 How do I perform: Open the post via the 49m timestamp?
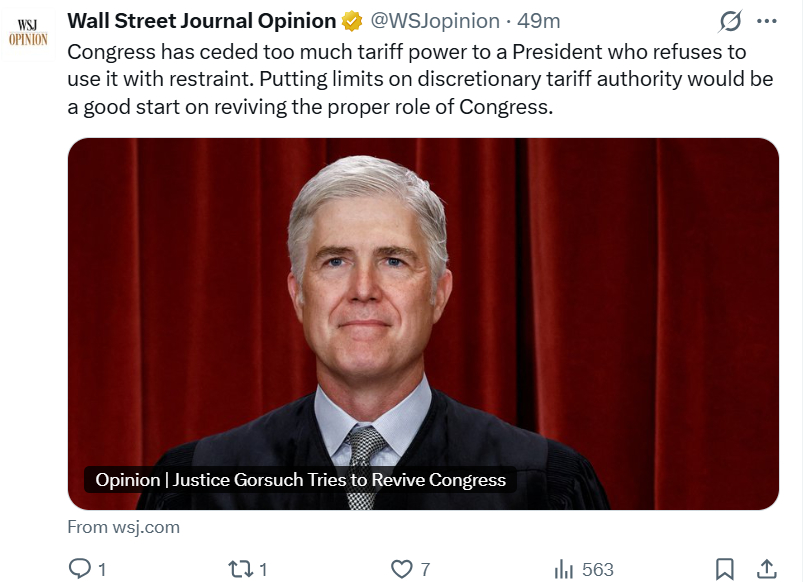coord(538,20)
